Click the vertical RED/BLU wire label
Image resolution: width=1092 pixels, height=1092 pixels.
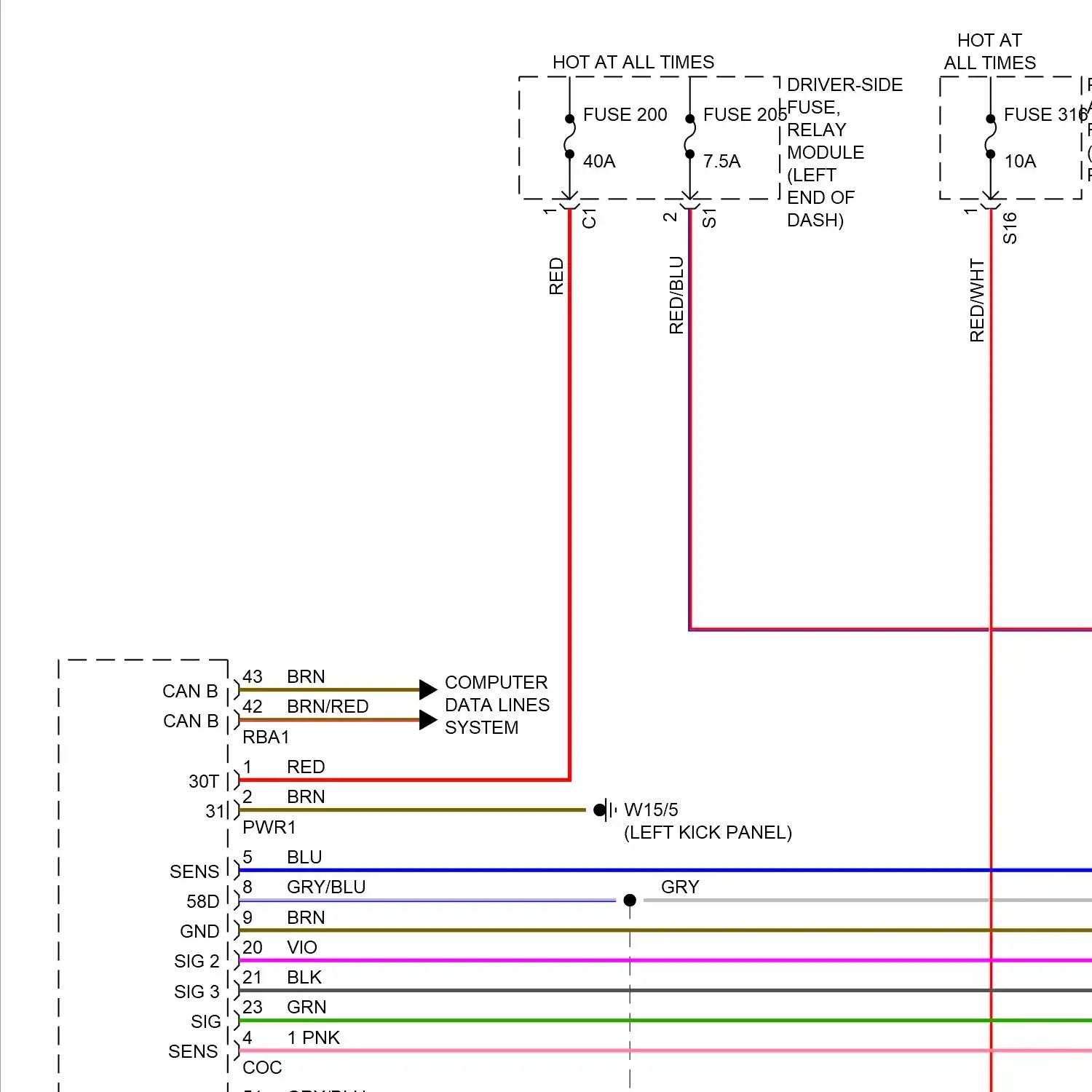coord(676,295)
